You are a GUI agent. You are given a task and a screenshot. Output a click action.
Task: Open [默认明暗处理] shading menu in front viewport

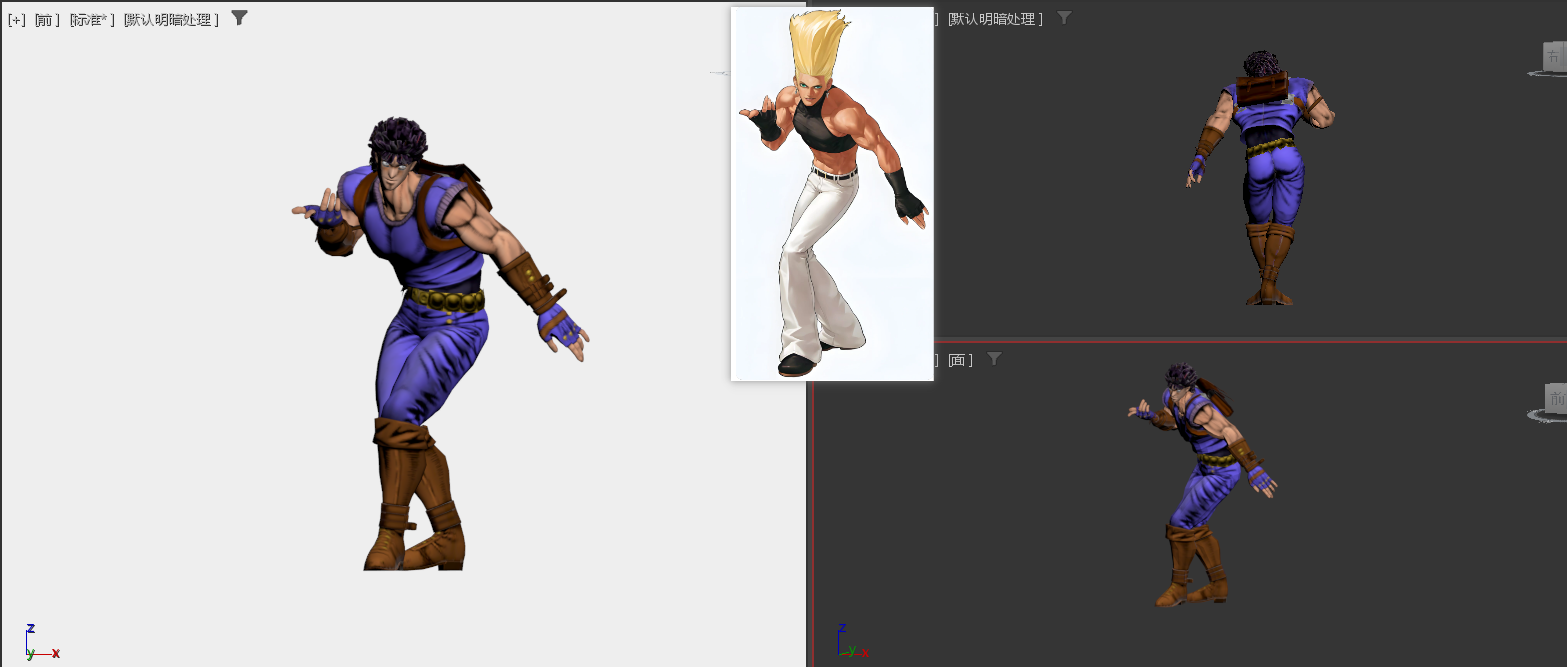click(x=171, y=19)
